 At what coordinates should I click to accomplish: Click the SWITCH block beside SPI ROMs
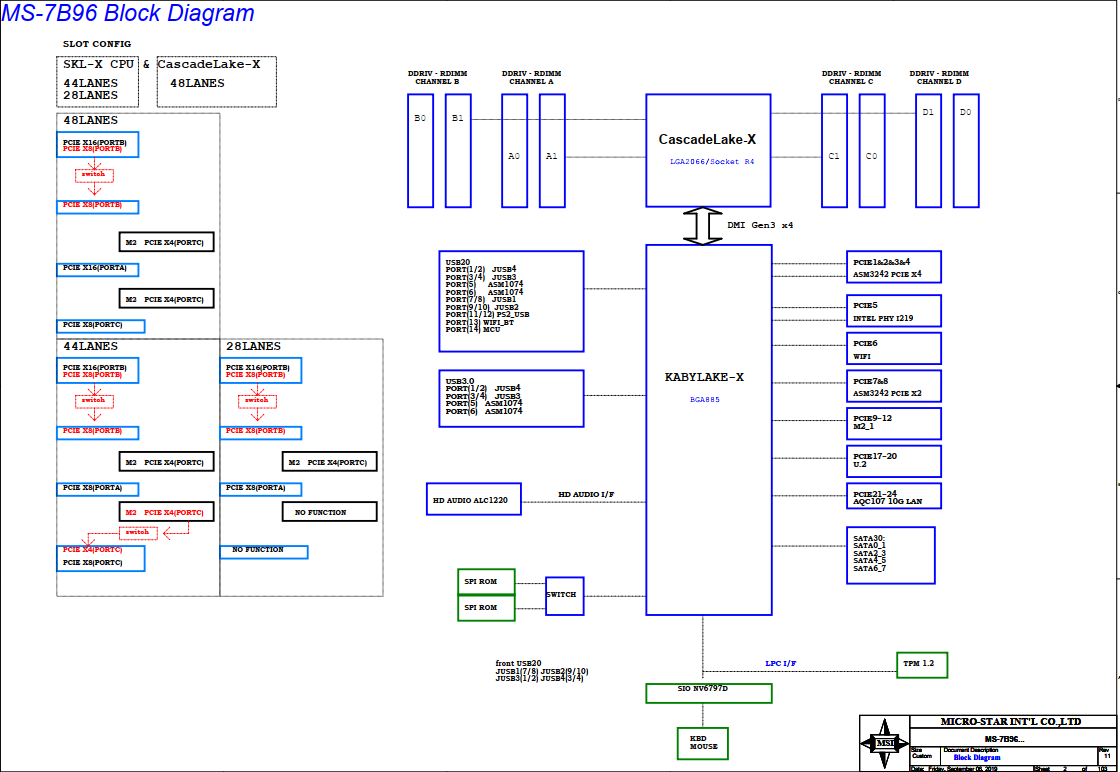point(564,595)
